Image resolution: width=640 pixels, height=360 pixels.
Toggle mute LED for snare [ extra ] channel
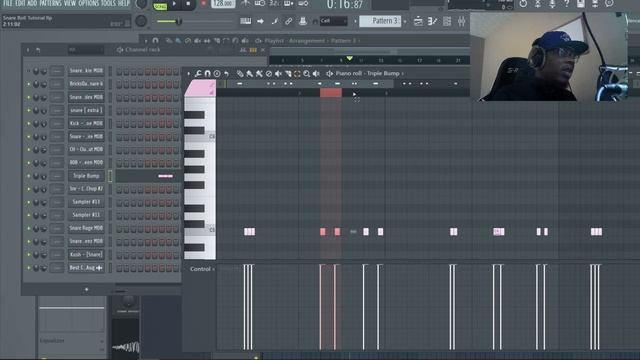tap(29, 110)
